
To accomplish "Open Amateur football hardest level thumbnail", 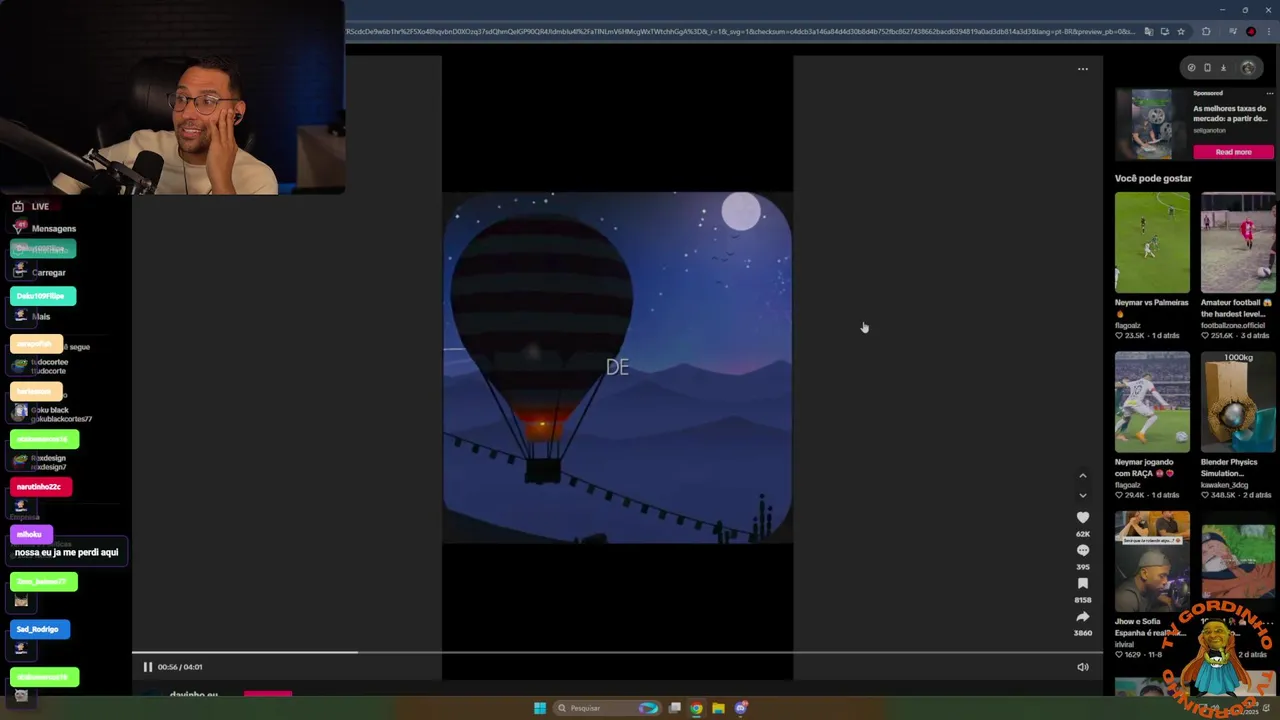I will point(1238,243).
